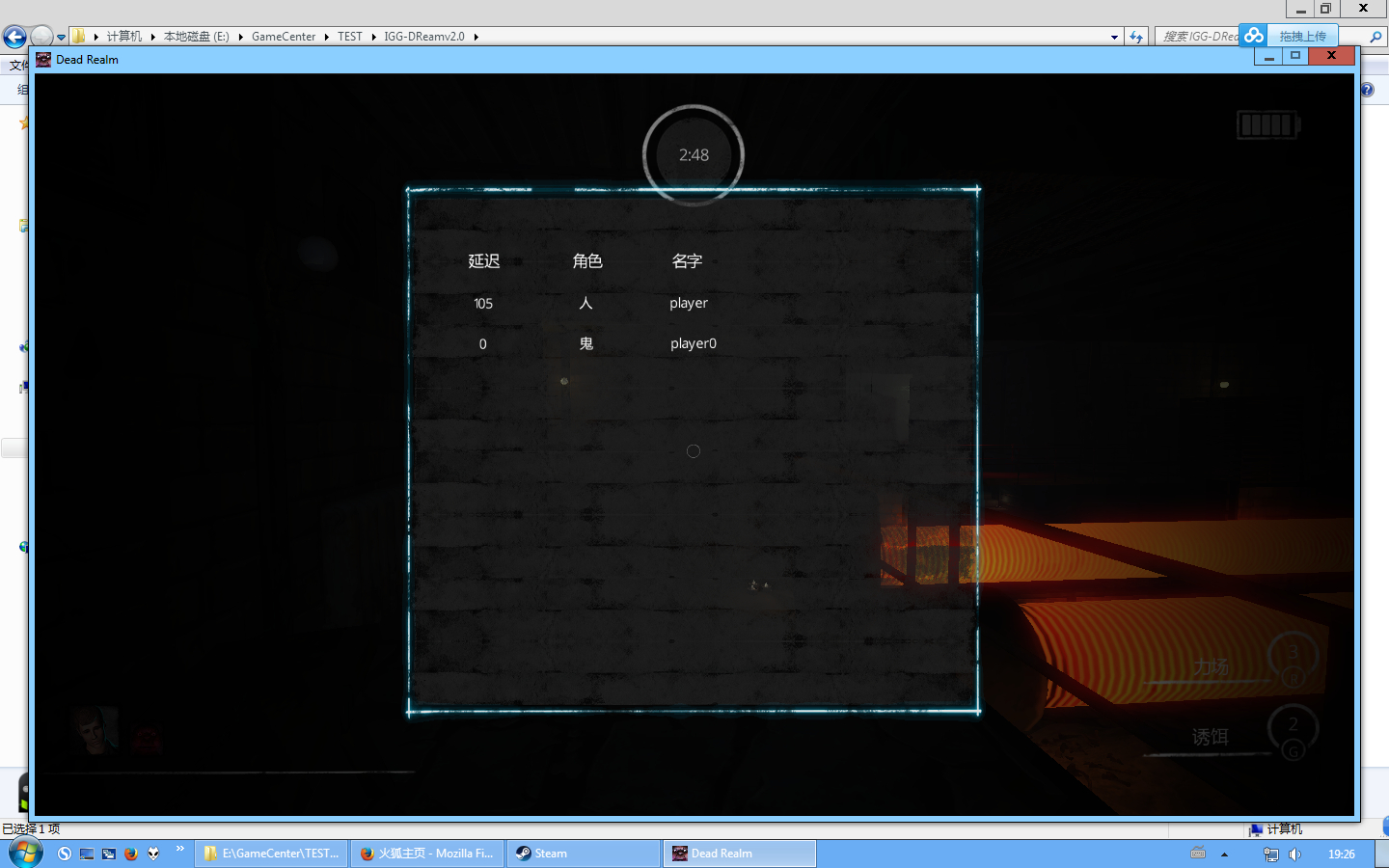This screenshot has width=1389, height=868.
Task: Click the Explorer forward navigation button
Action: point(41,37)
